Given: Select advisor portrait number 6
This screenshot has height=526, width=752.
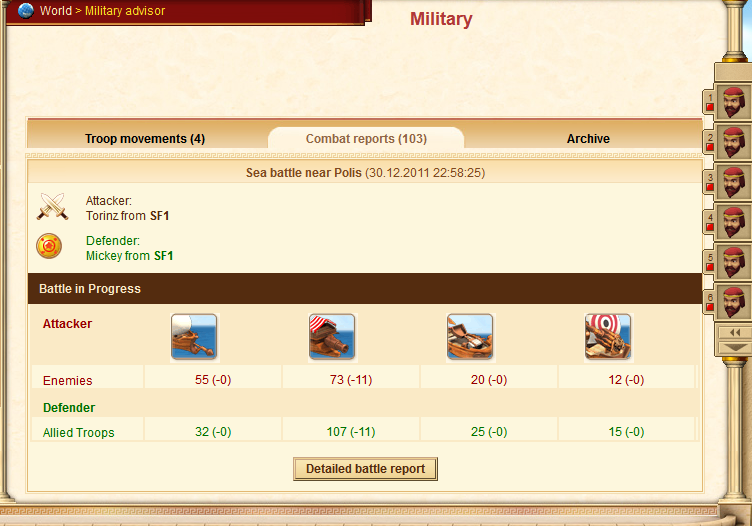Looking at the screenshot, I should tap(734, 303).
